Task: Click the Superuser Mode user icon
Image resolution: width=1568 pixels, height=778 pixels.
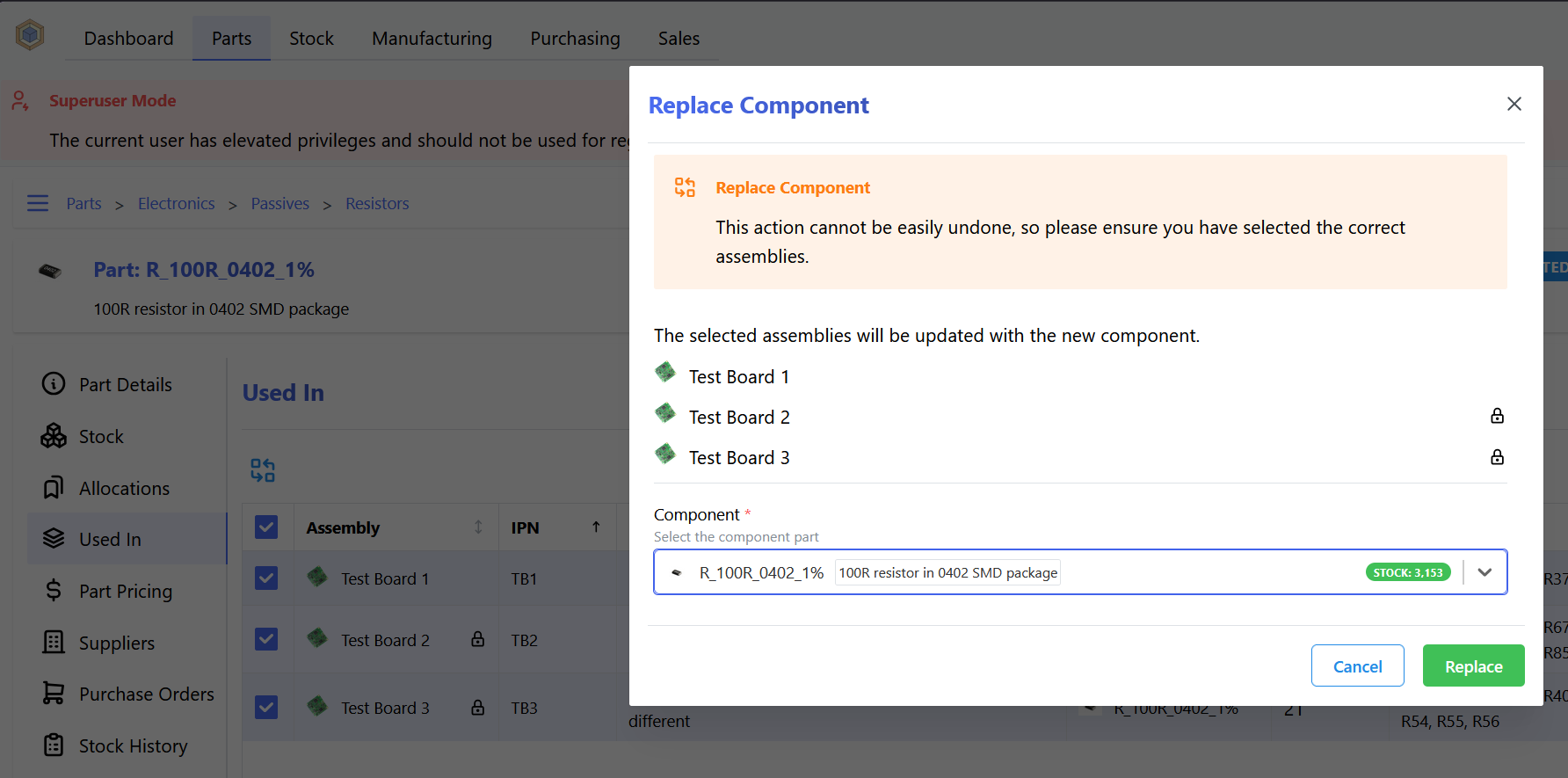Action: point(20,100)
